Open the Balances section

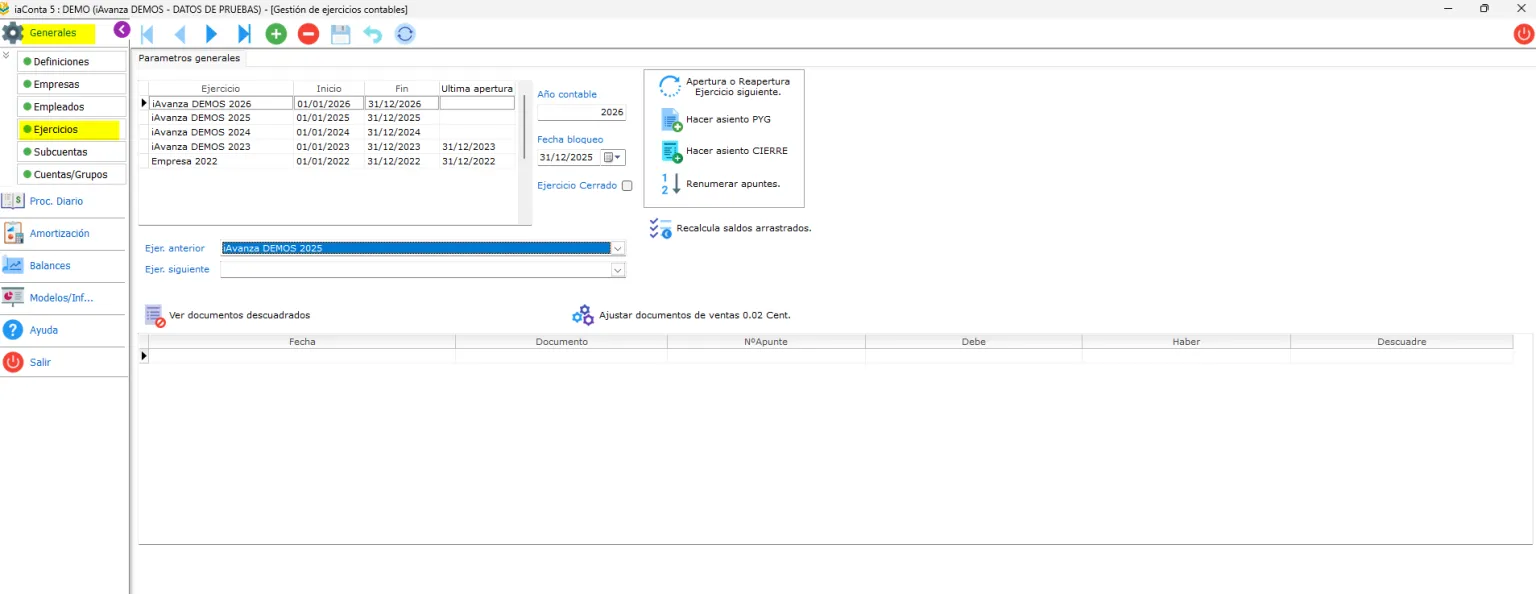coord(50,265)
